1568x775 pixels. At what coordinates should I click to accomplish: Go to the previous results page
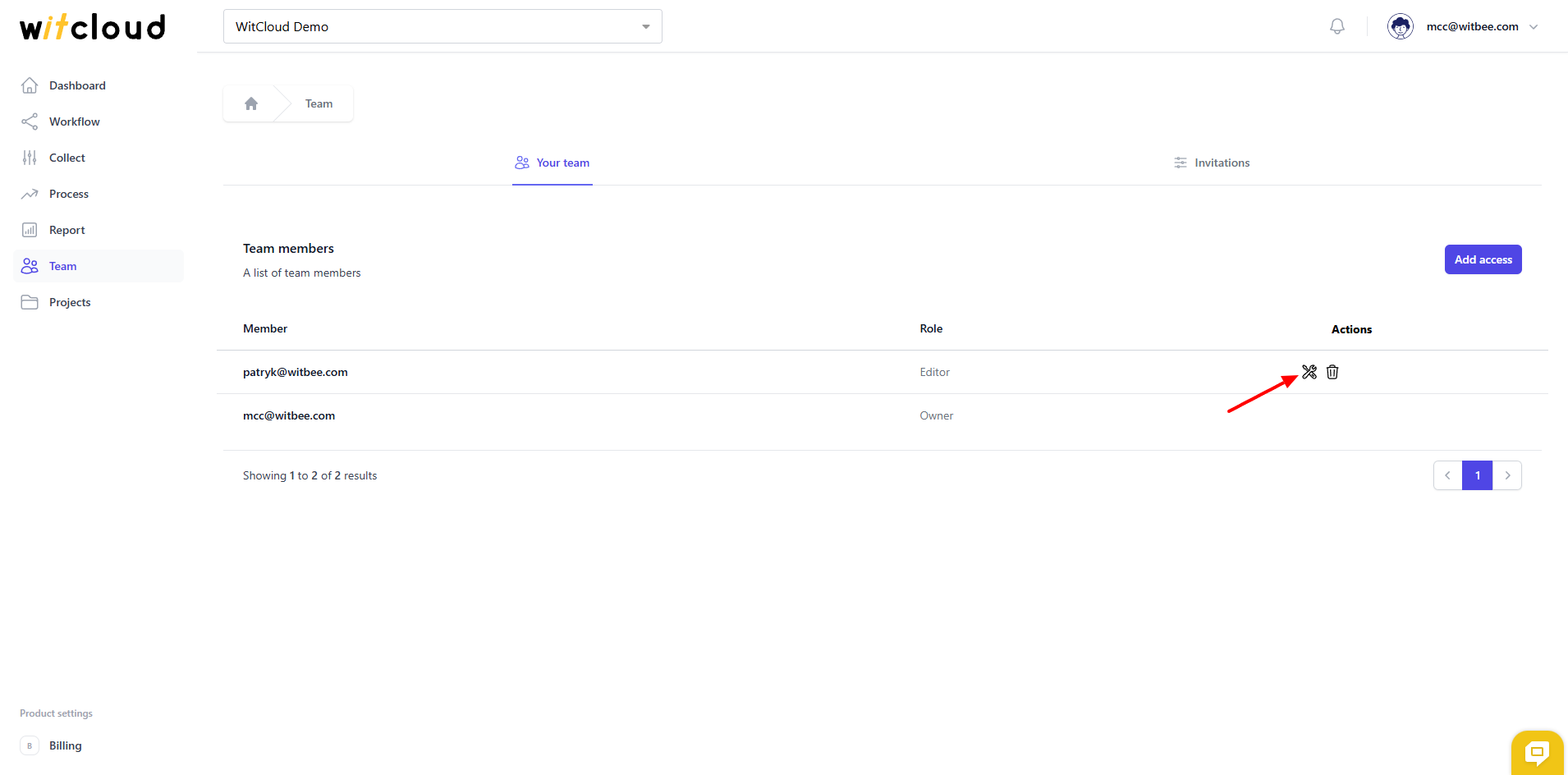[1447, 475]
